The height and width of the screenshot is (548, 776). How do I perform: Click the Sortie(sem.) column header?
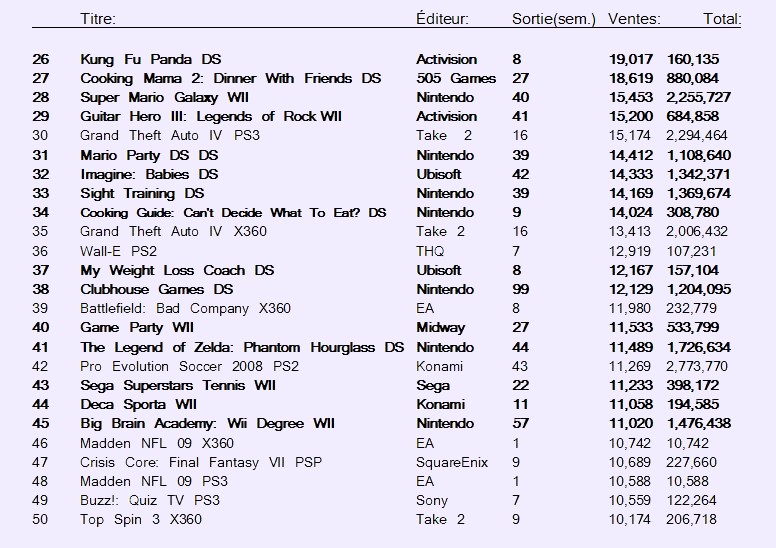554,19
